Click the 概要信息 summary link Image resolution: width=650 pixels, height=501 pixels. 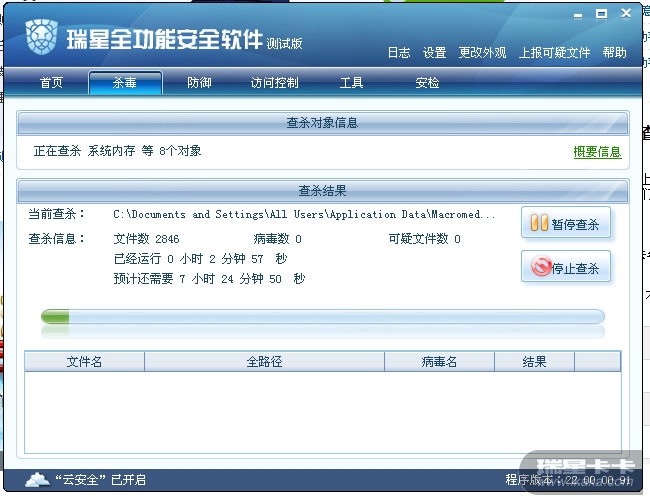(x=597, y=152)
